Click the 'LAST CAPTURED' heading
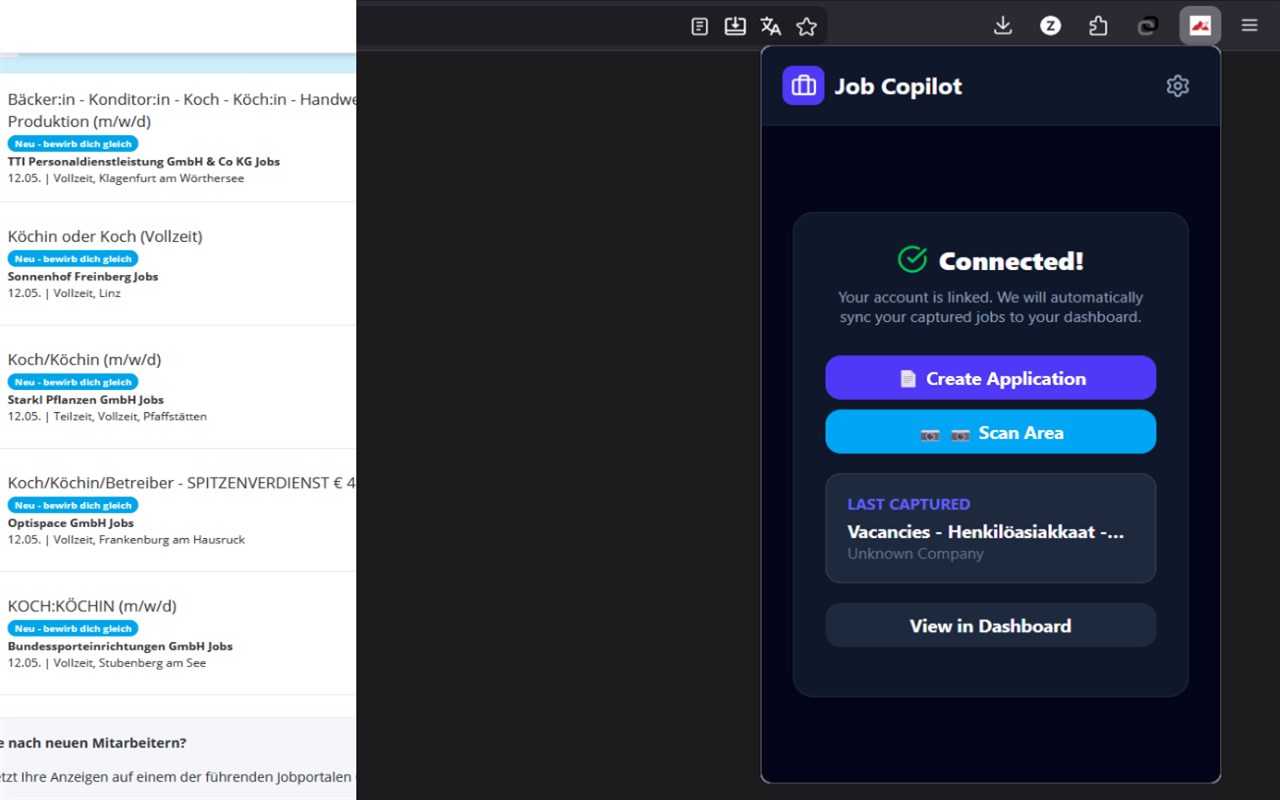This screenshot has height=800, width=1280. coord(909,504)
